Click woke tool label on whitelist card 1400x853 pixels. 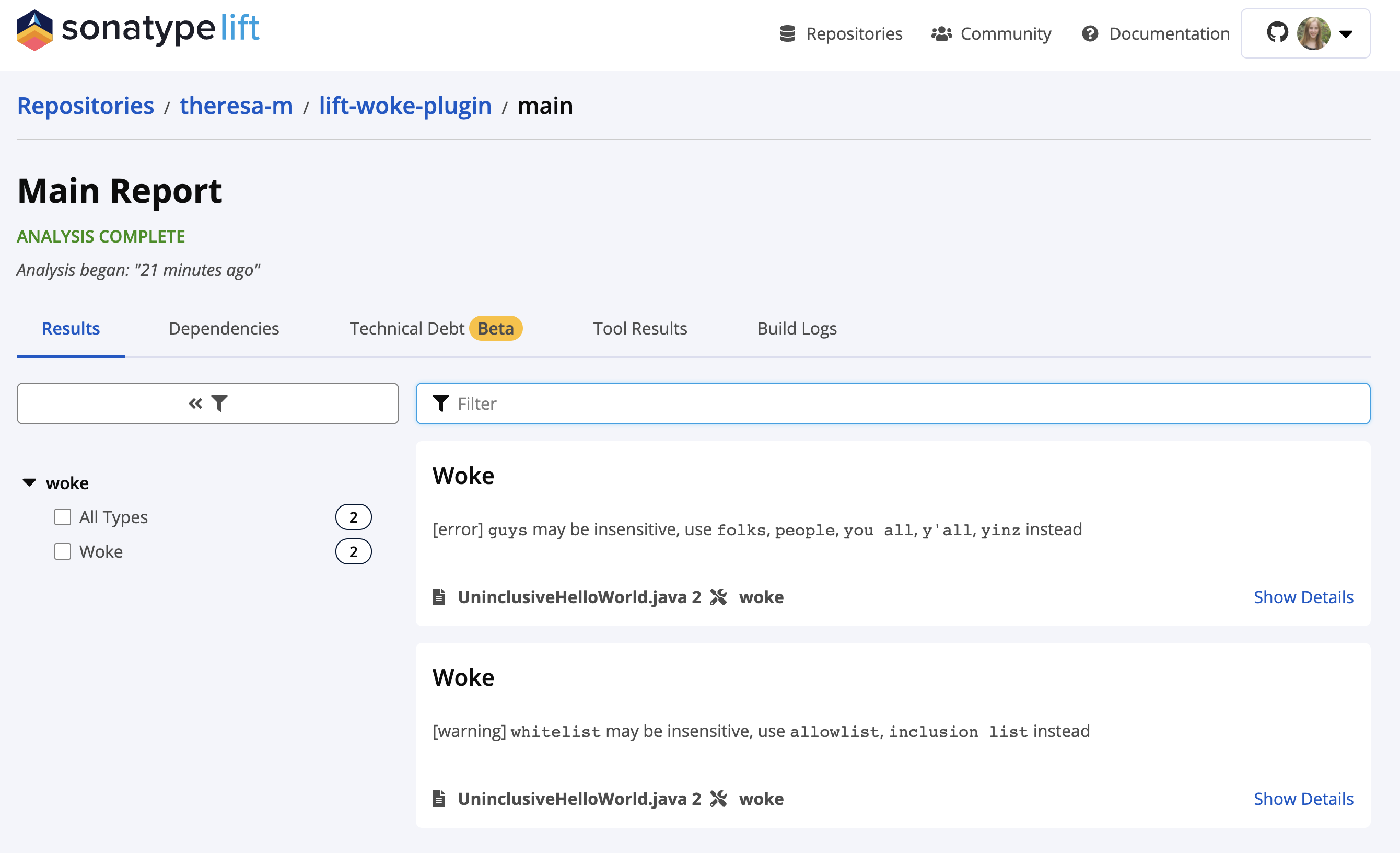click(x=761, y=799)
